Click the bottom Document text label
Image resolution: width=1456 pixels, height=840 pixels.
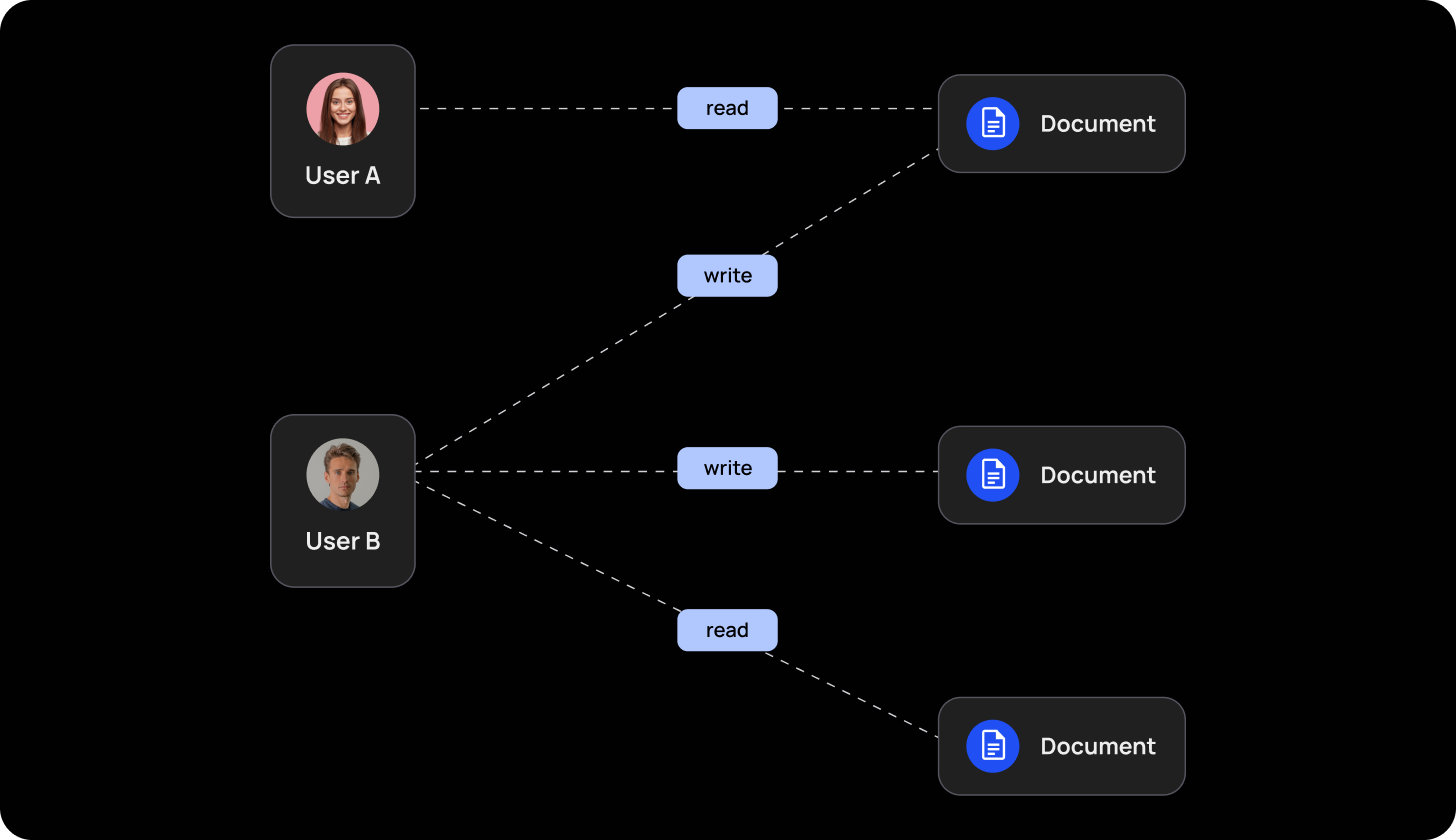1098,746
